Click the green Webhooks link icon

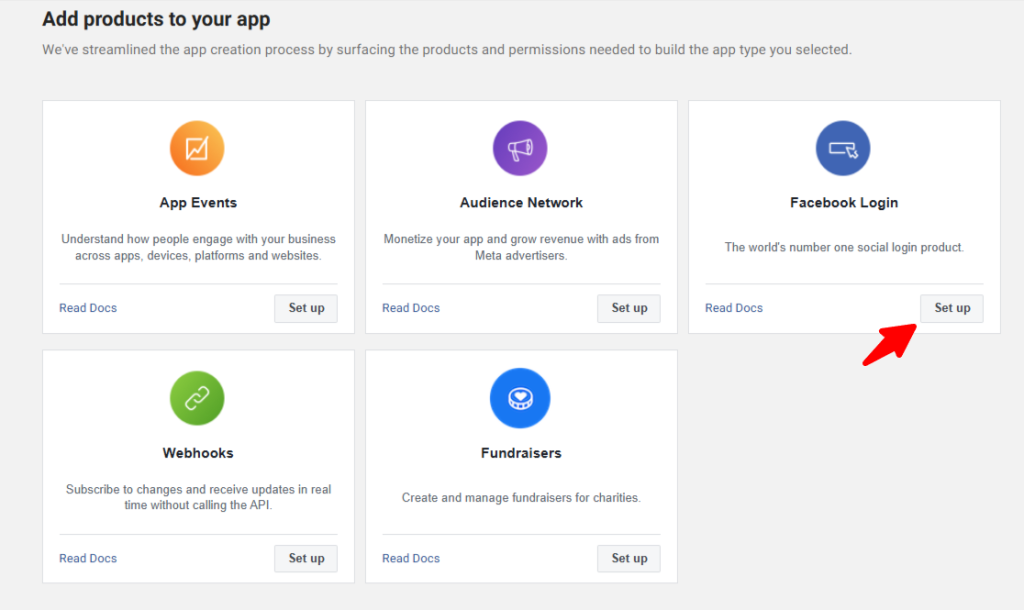(197, 398)
